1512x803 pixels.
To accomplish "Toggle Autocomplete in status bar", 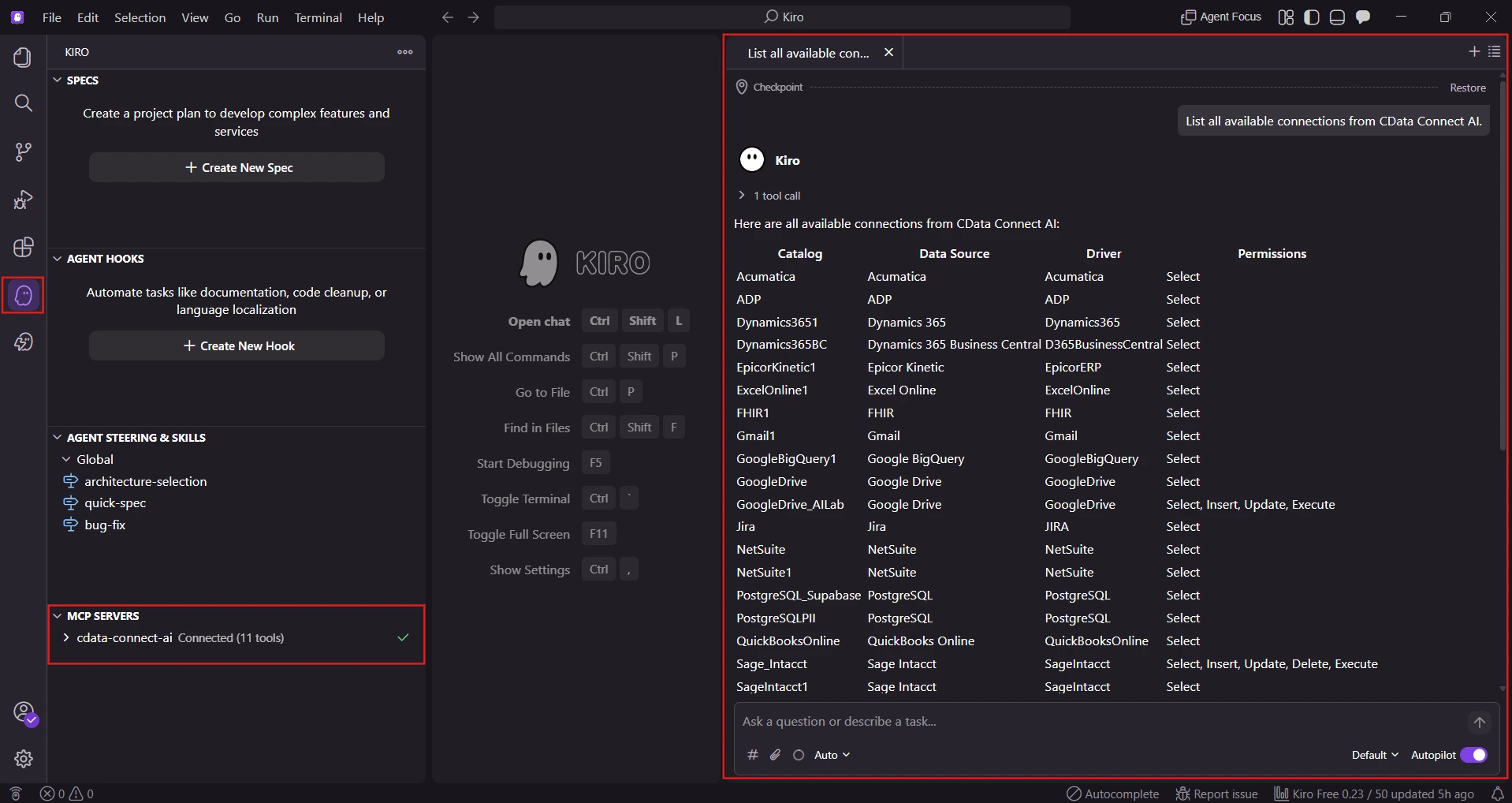I will (x=1112, y=794).
